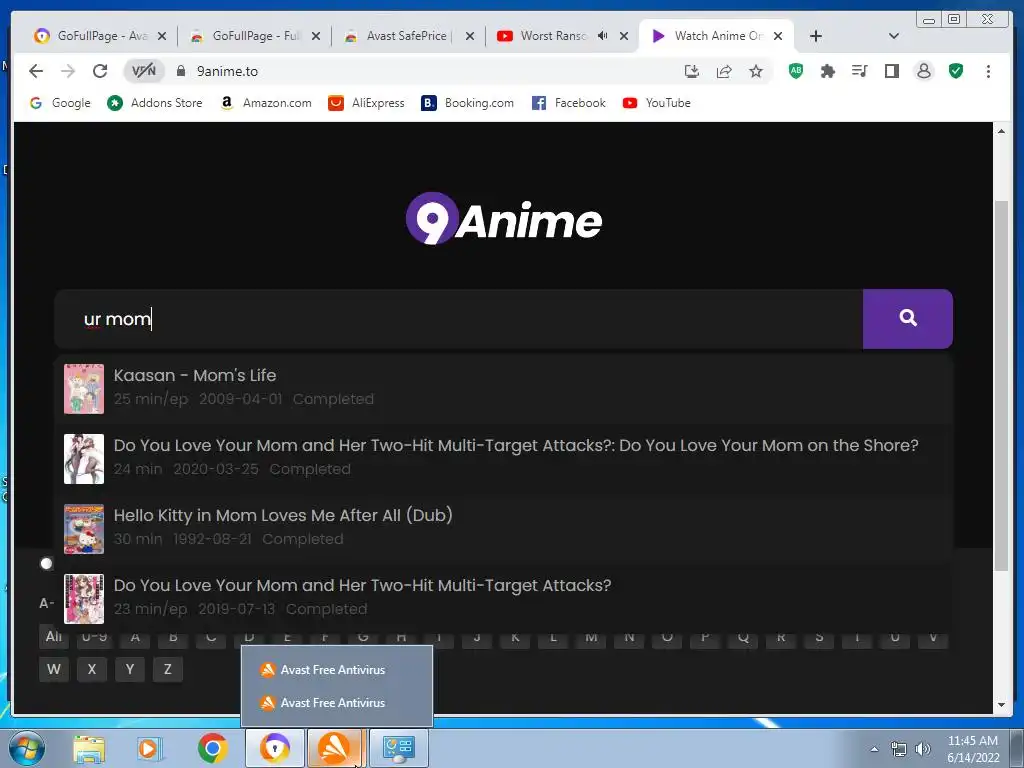Close the Avast SafePrice tab
Viewport: 1024px width, 768px height.
point(470,36)
